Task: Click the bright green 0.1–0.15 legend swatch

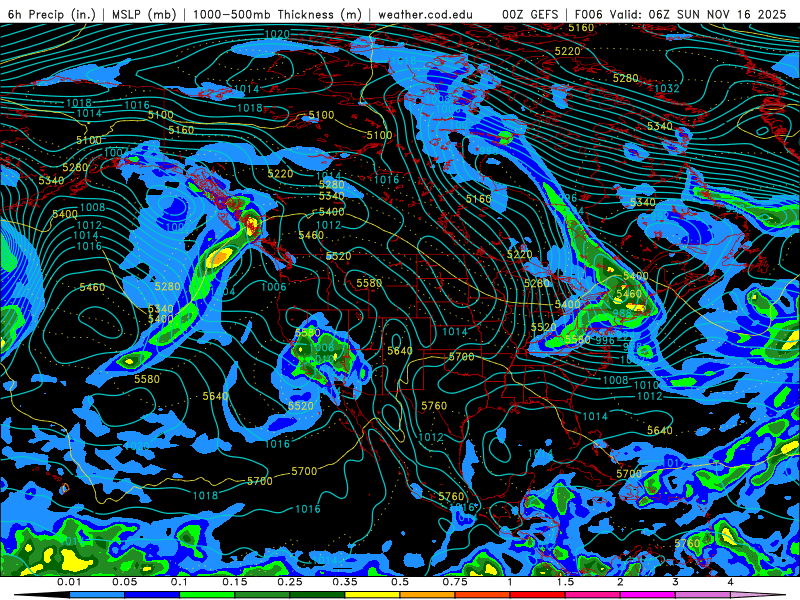Action: [207, 595]
